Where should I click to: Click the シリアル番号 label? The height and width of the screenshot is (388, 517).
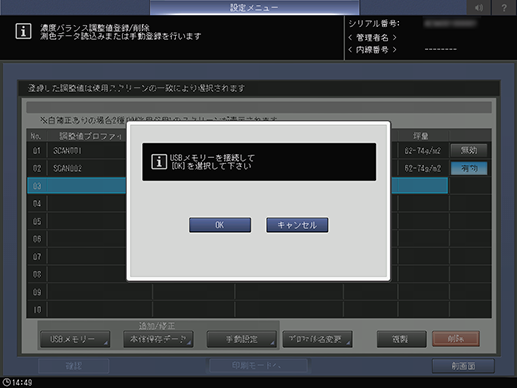click(x=374, y=24)
